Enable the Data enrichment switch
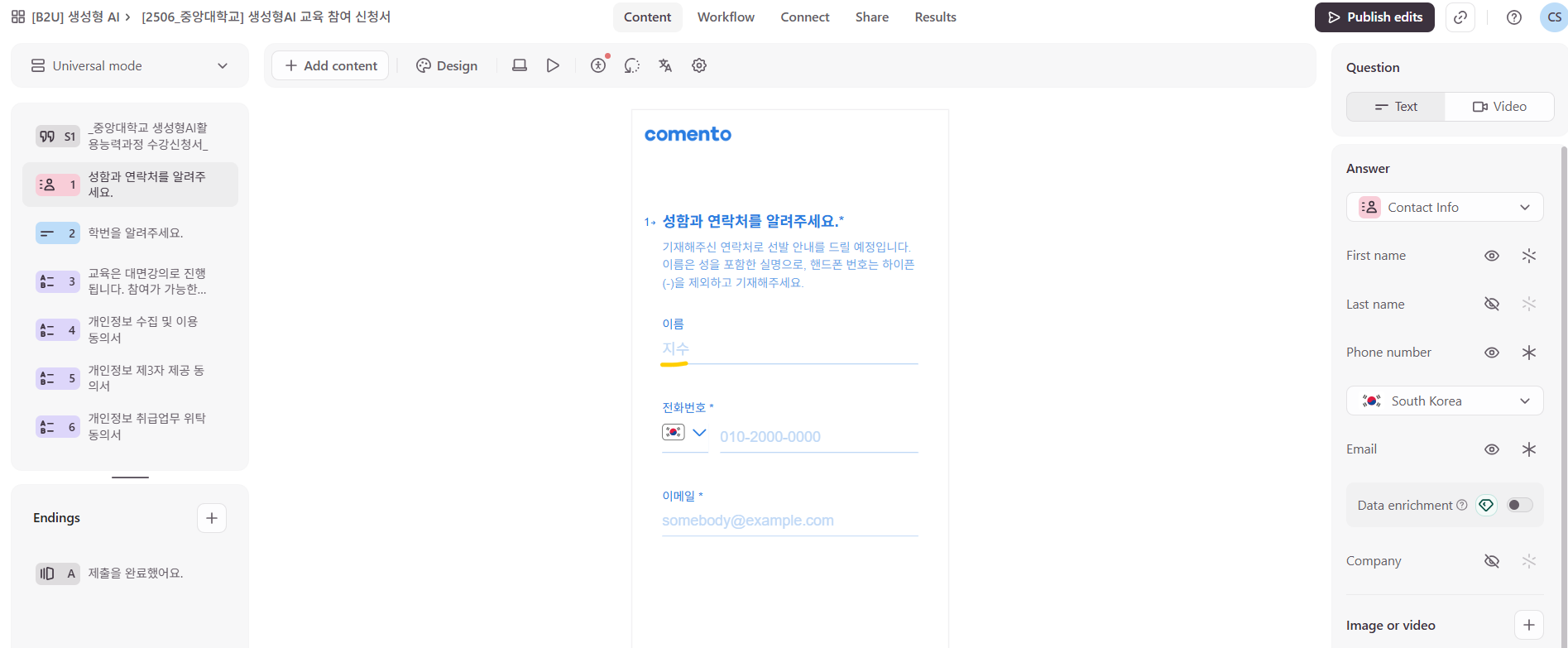Screen dimensions: 1568x648 (x=1520, y=505)
